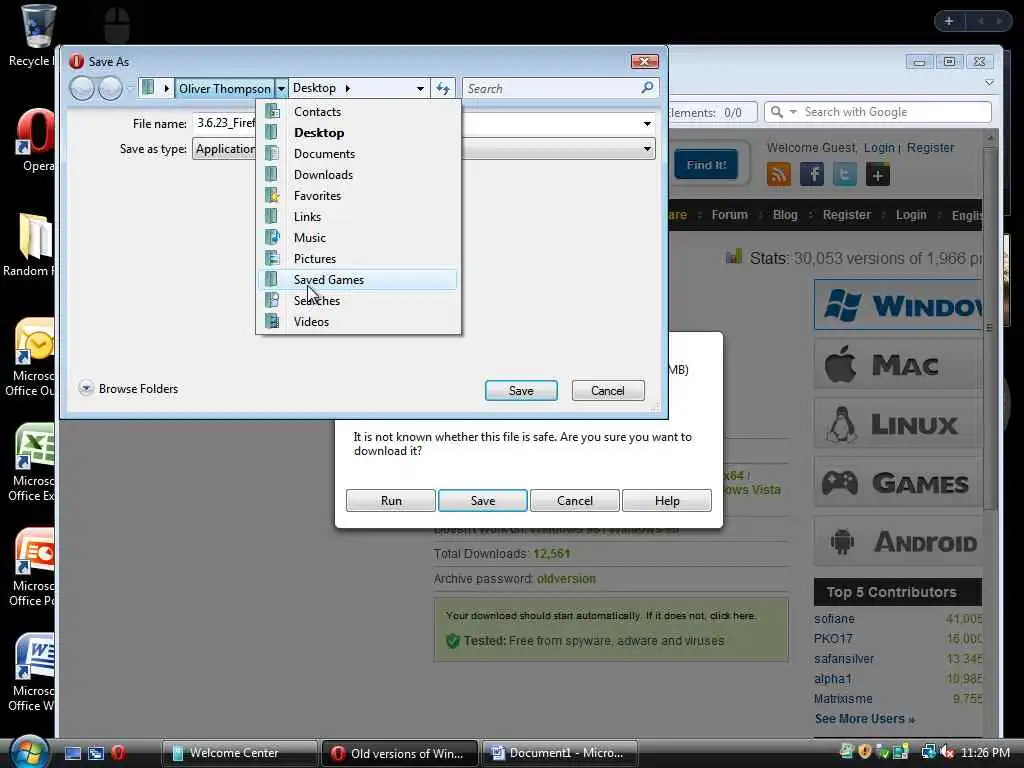Click the Facebook icon on the webpage

[x=812, y=174]
